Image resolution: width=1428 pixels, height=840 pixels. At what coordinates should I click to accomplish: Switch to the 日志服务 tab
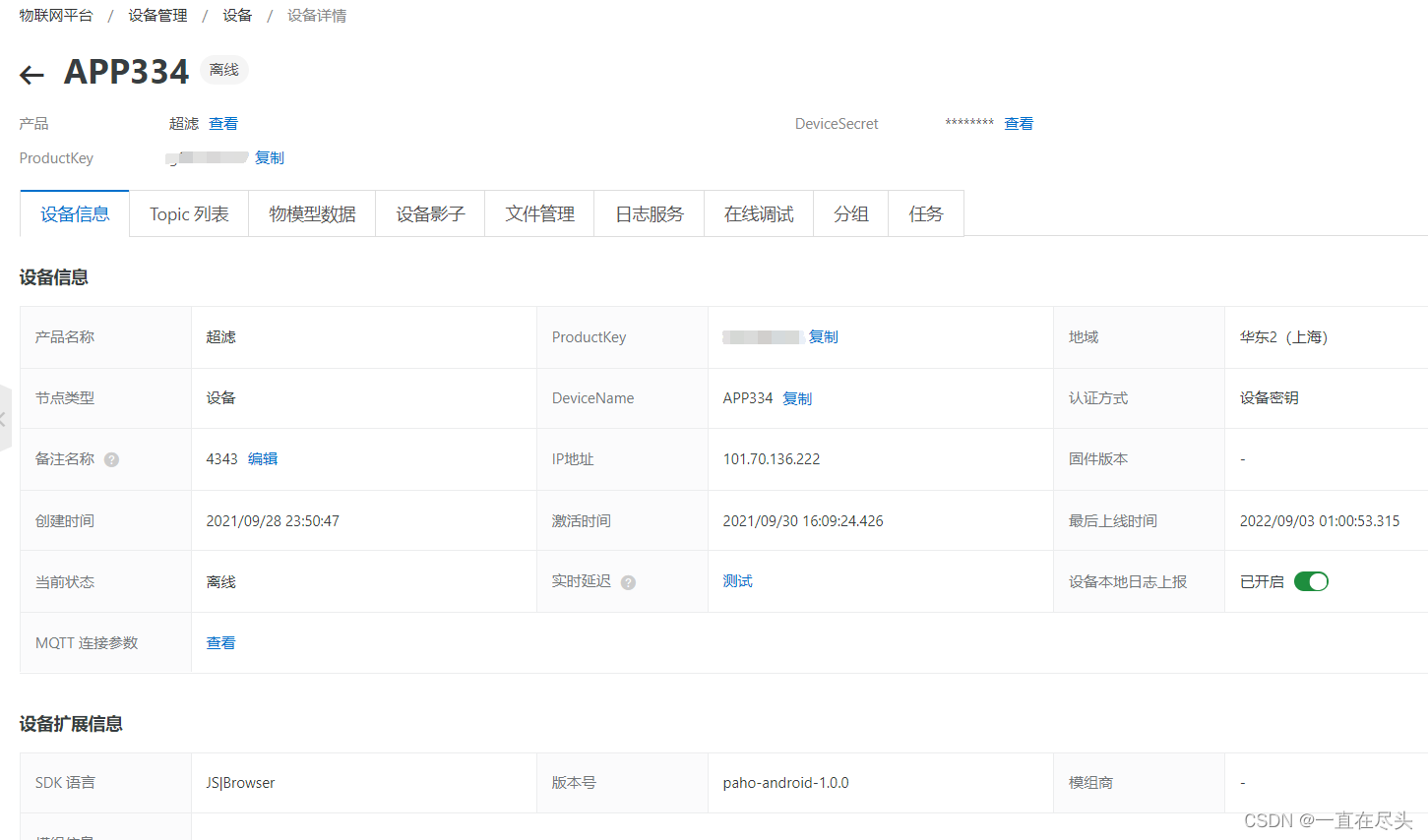649,213
